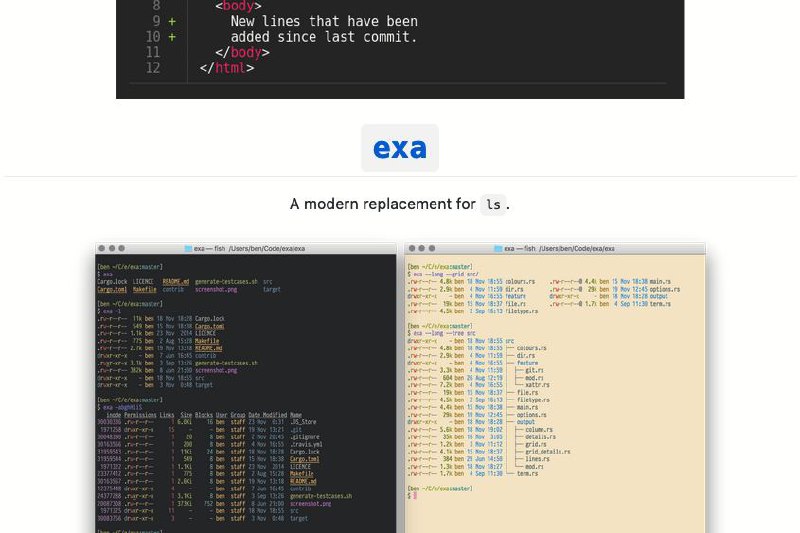Click "grid_details.rs" in the tree listing
800x533 pixels.
point(547,452)
